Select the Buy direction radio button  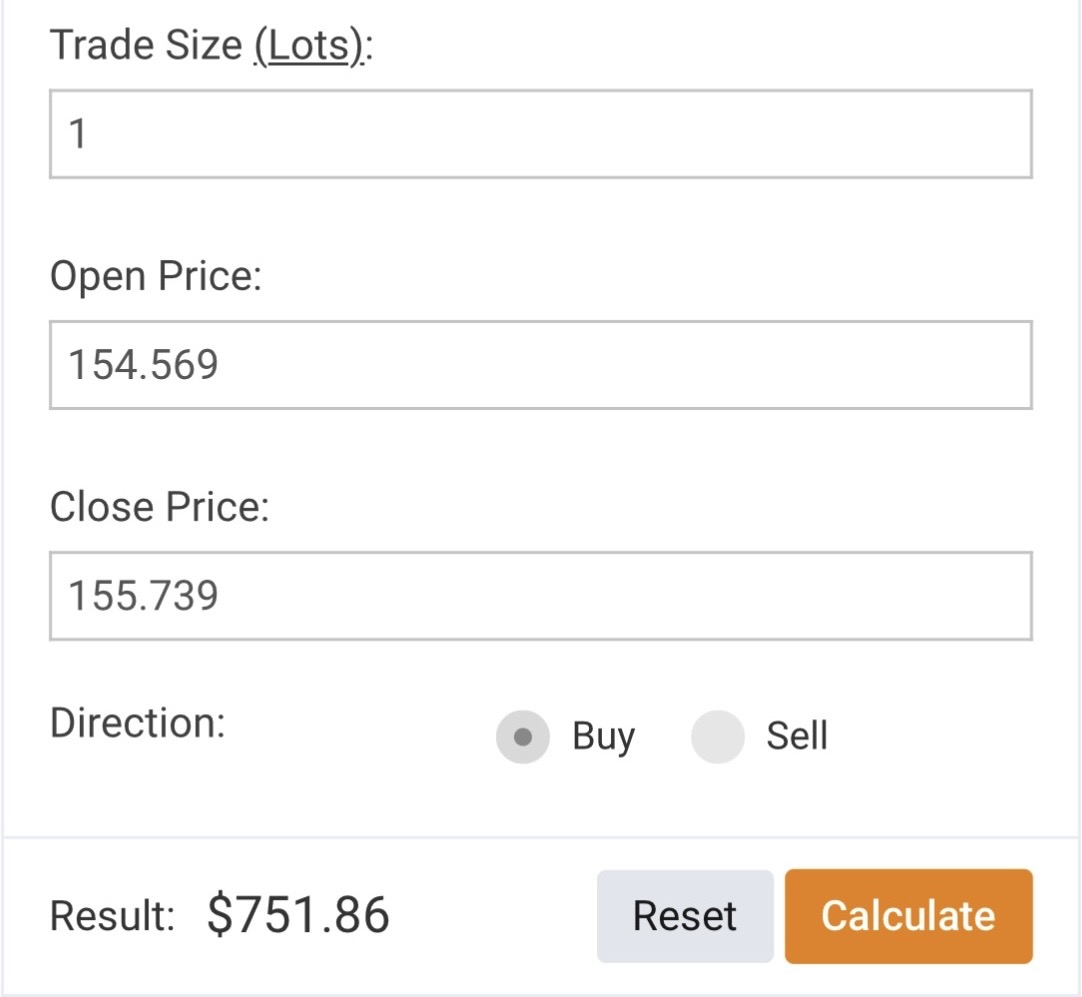click(522, 738)
